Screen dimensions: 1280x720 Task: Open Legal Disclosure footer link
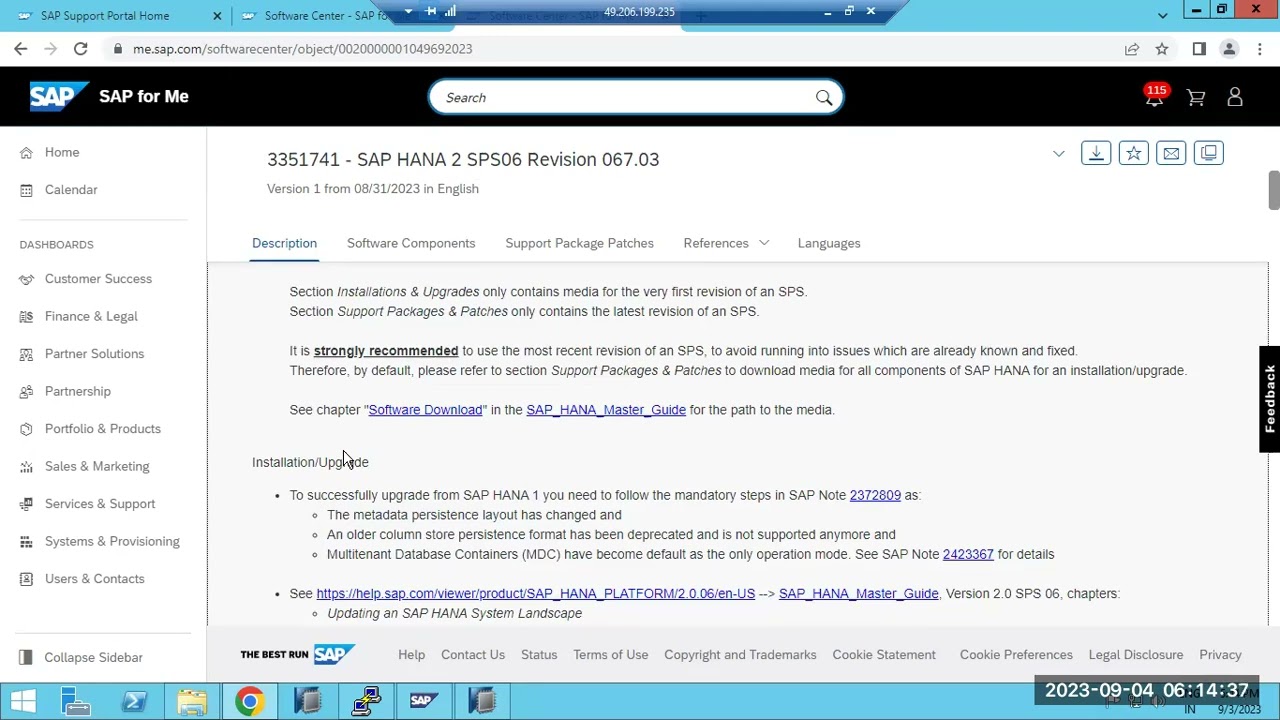(x=1136, y=655)
